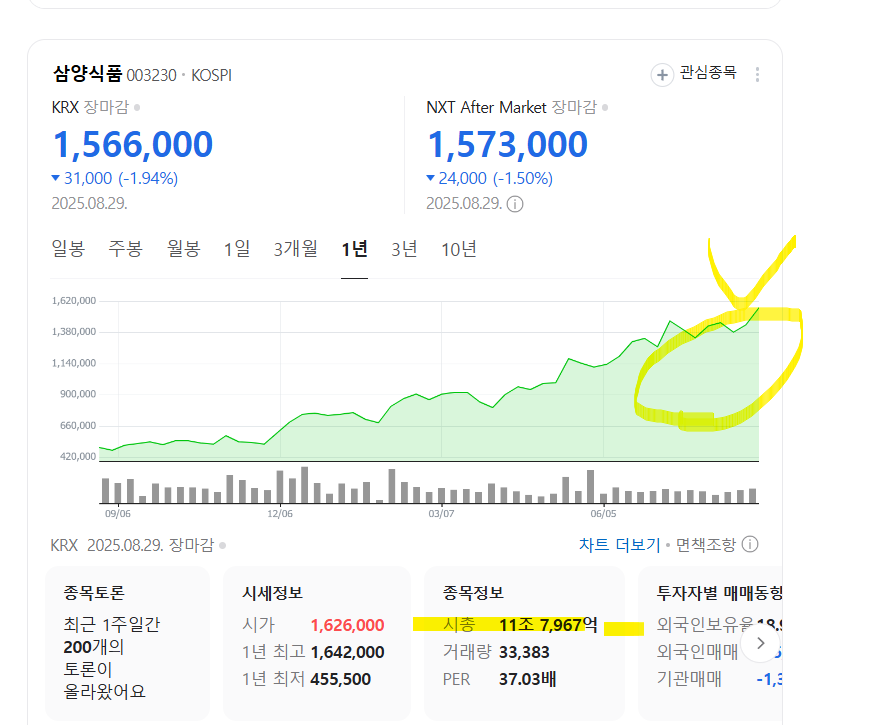Click the 1,620,000 y-axis label

click(74, 300)
